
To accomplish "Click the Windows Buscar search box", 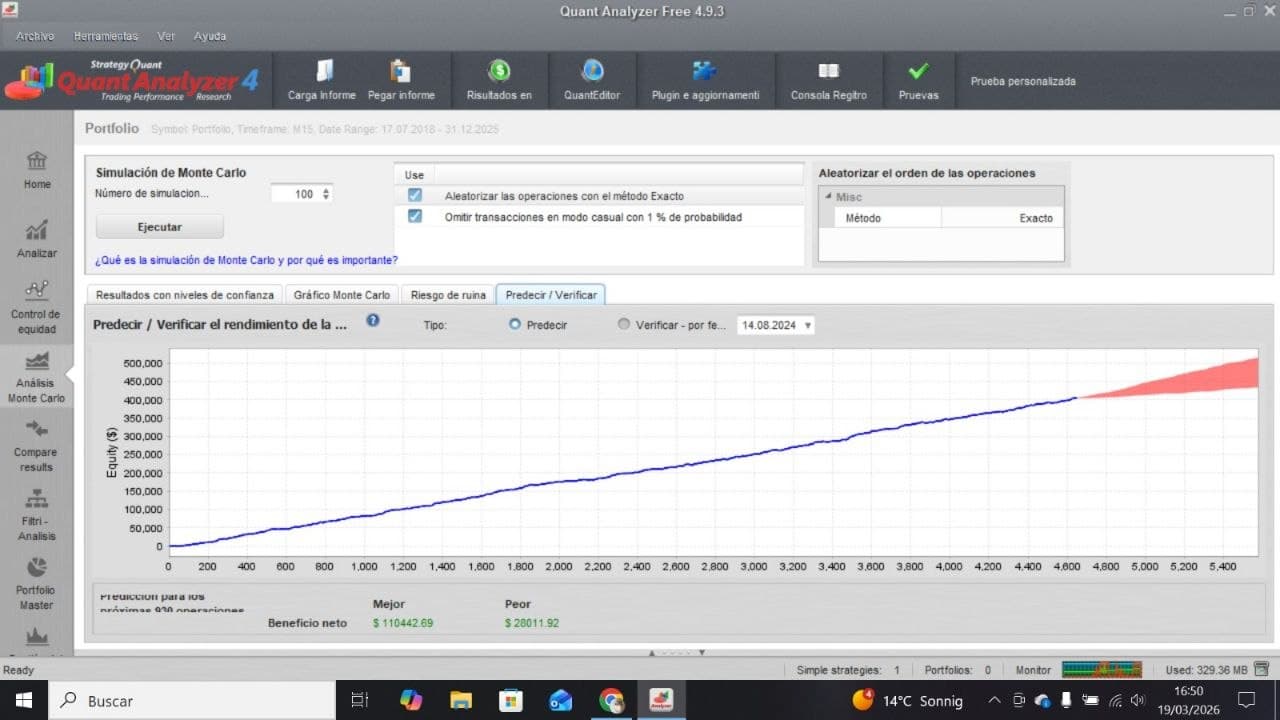I will 192,700.
